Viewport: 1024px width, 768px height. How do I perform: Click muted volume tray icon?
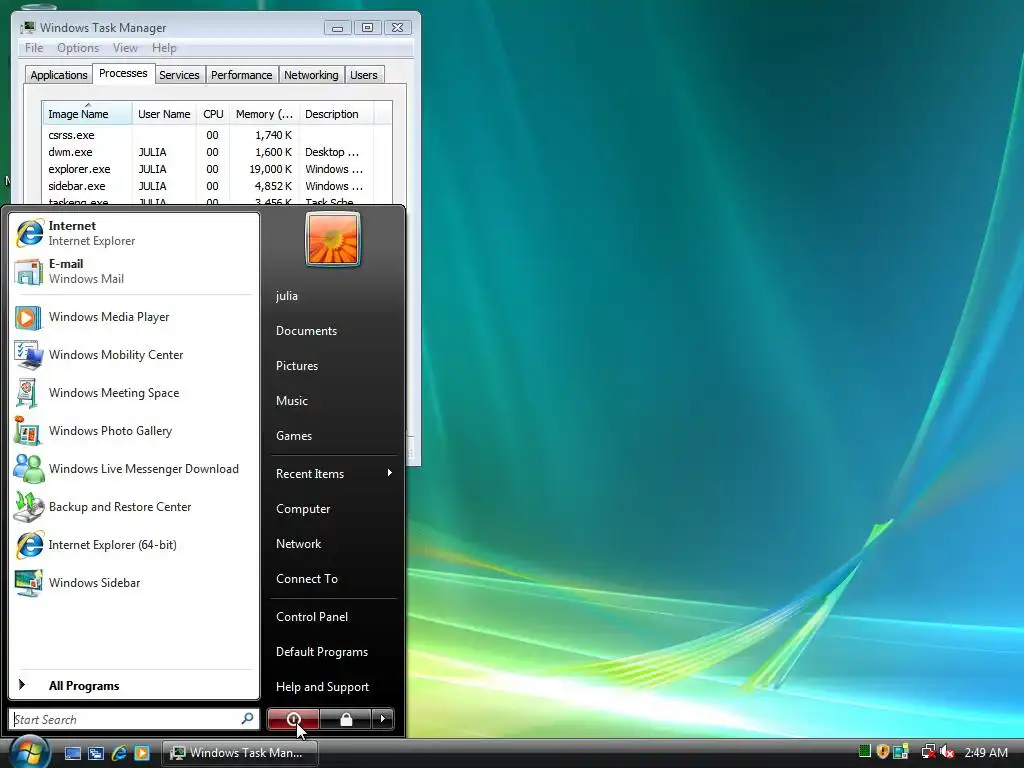click(947, 752)
